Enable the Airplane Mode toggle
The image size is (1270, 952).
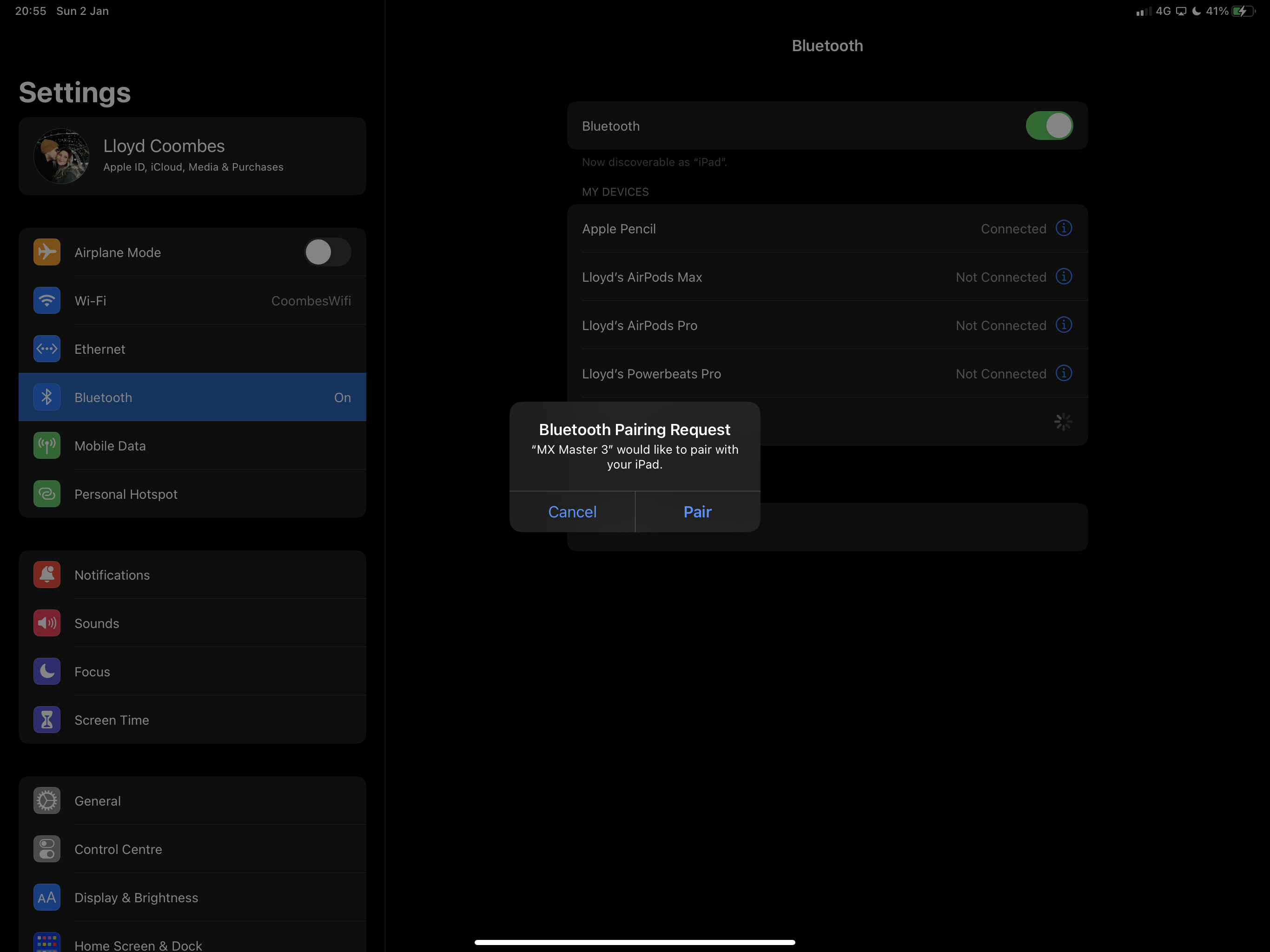point(327,252)
